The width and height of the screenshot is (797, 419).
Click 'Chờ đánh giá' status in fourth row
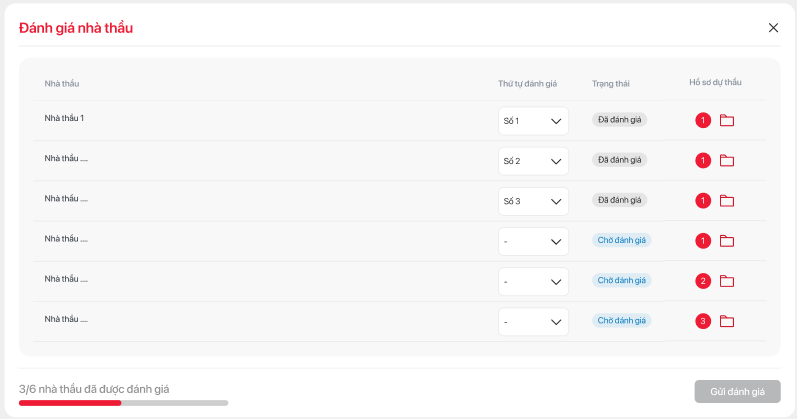pos(622,240)
